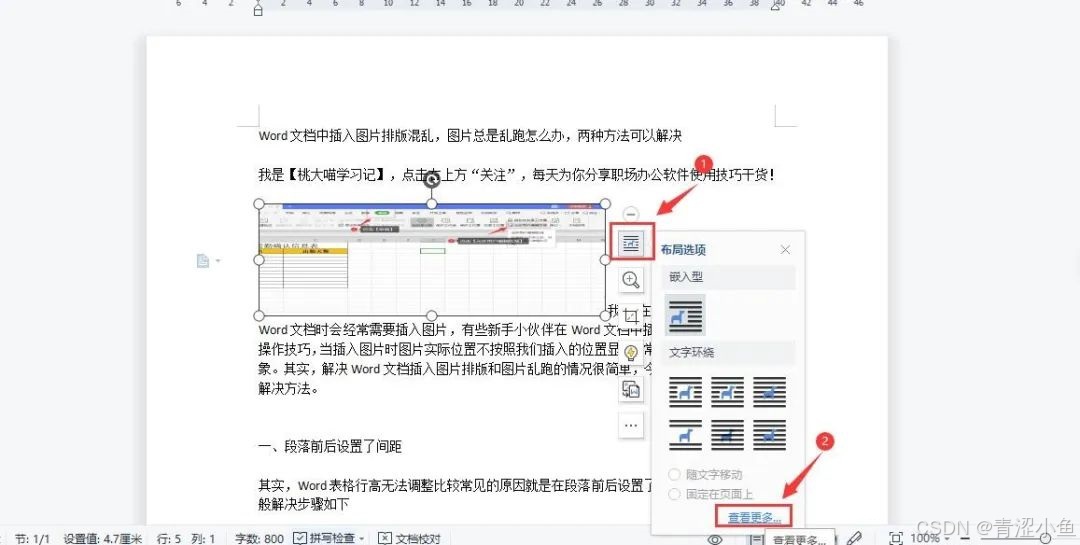Select the through text wrap icon
This screenshot has height=545, width=1080.
tap(769, 392)
